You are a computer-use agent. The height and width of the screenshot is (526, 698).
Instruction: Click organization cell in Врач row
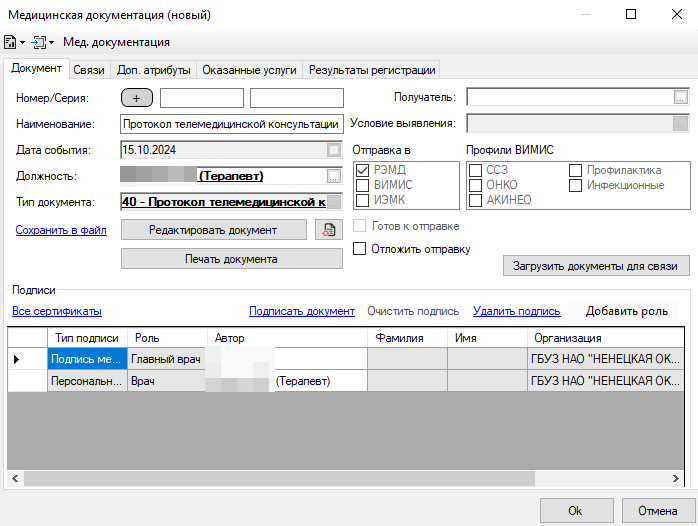(x=605, y=381)
